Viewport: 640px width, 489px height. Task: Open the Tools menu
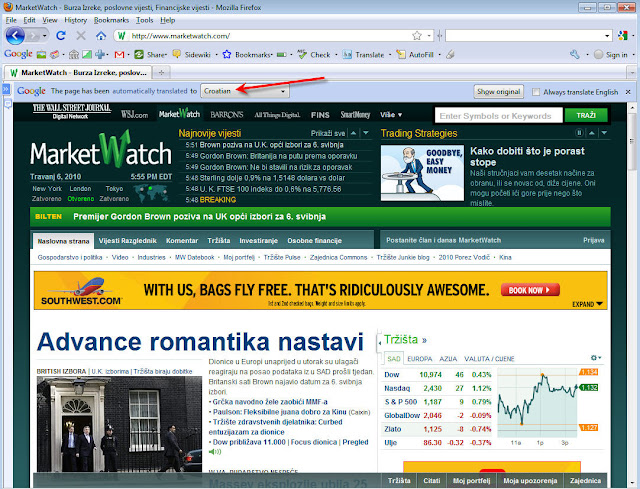144,20
